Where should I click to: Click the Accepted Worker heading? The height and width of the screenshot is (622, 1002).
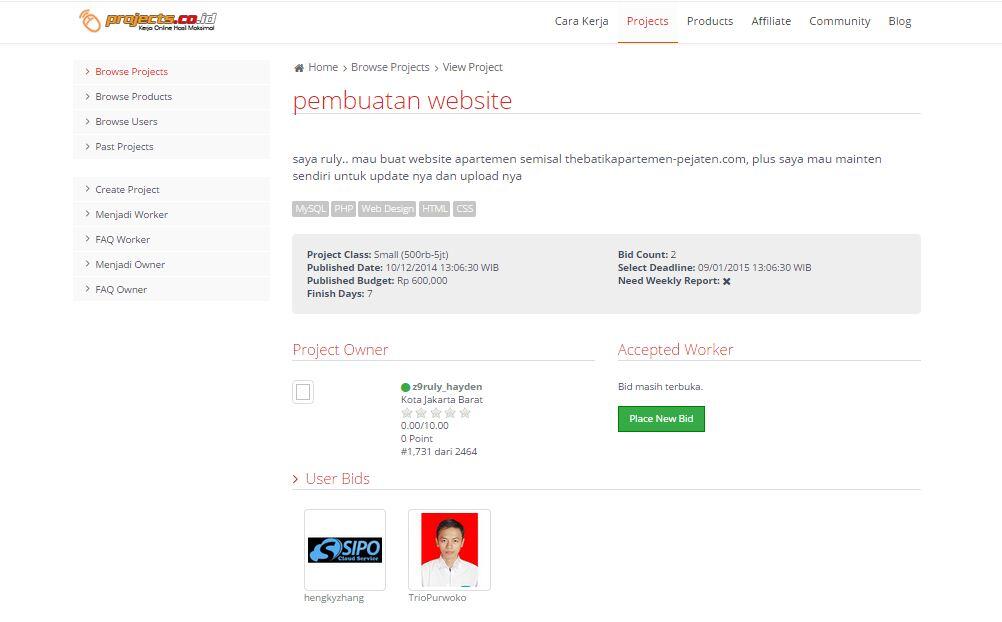coord(675,350)
